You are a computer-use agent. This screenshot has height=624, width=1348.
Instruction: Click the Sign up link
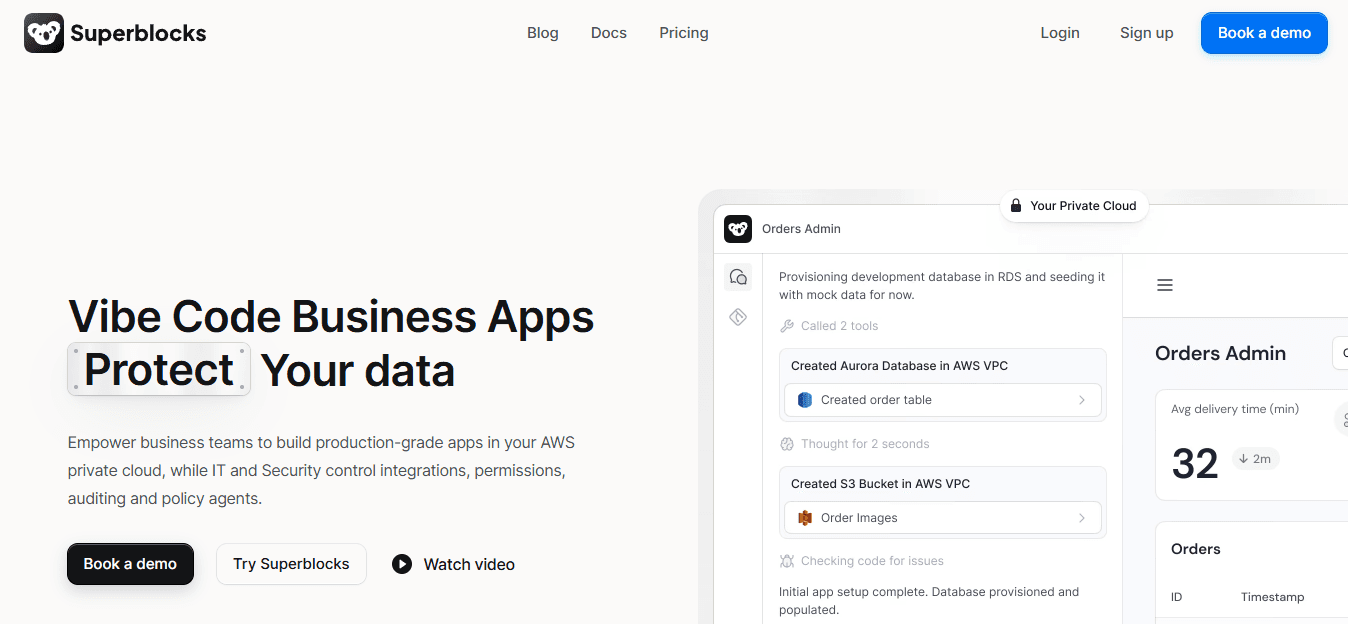coord(1147,33)
